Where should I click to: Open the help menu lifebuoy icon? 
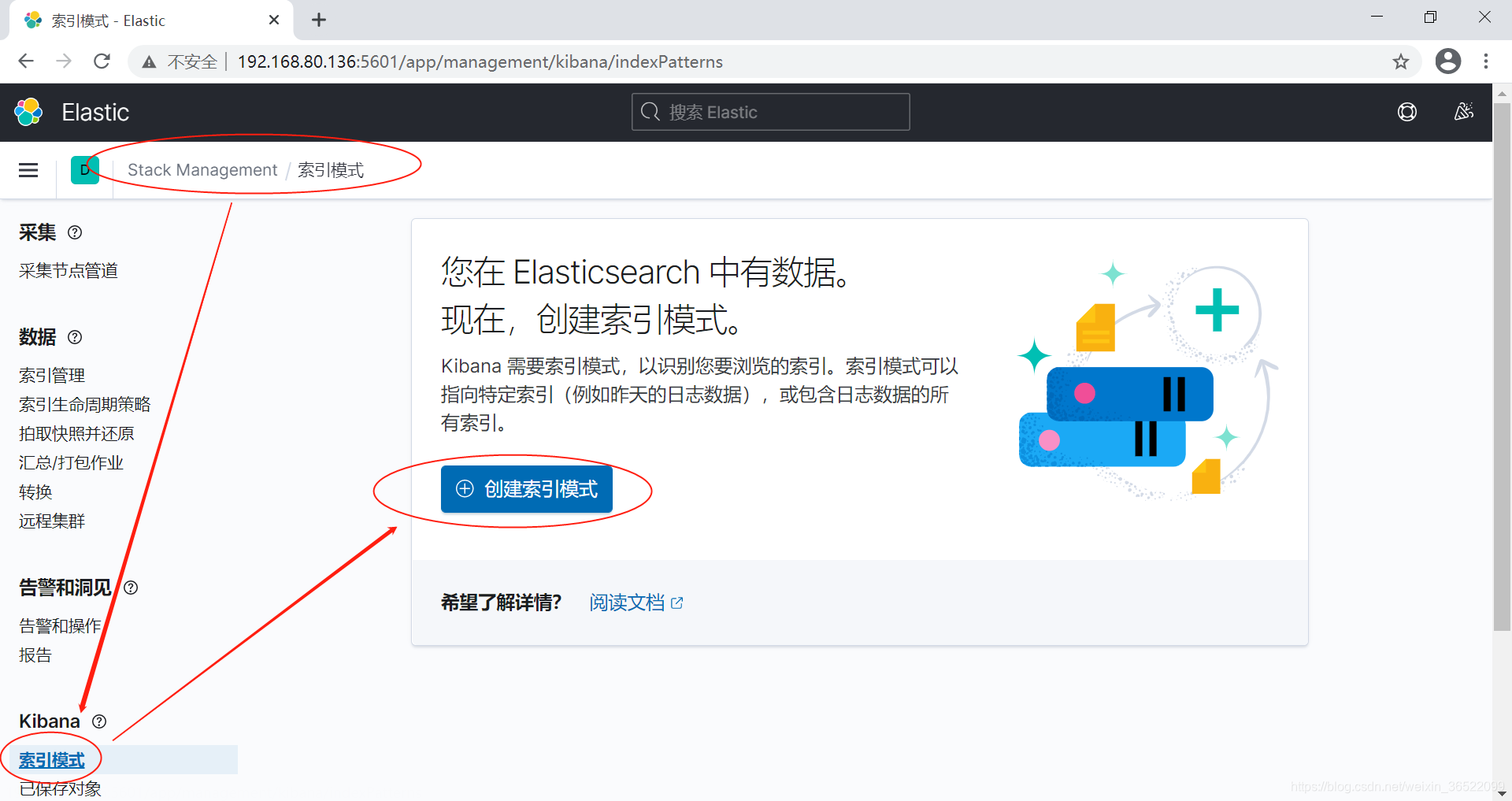[1407, 112]
